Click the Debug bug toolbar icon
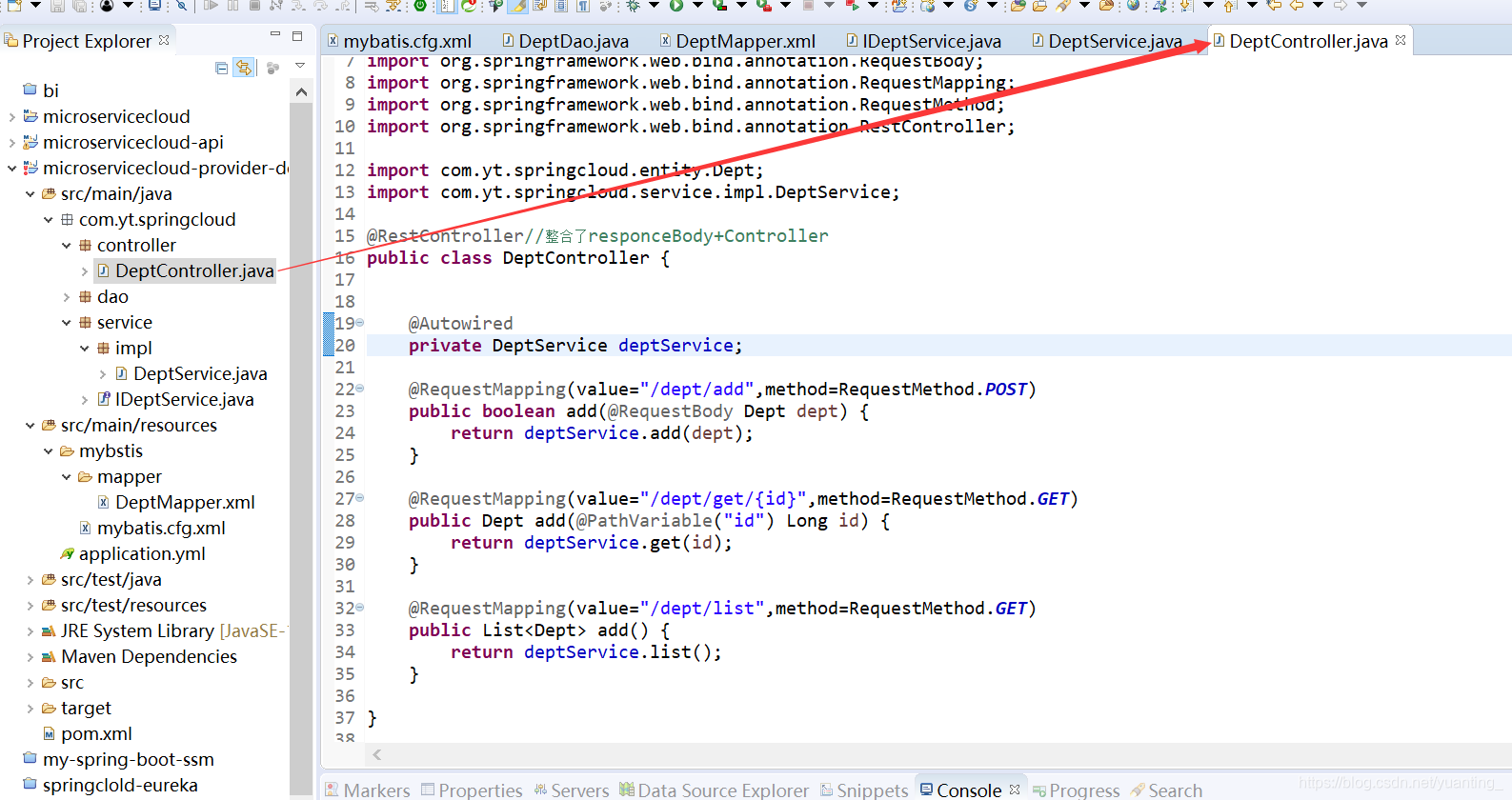 [634, 6]
